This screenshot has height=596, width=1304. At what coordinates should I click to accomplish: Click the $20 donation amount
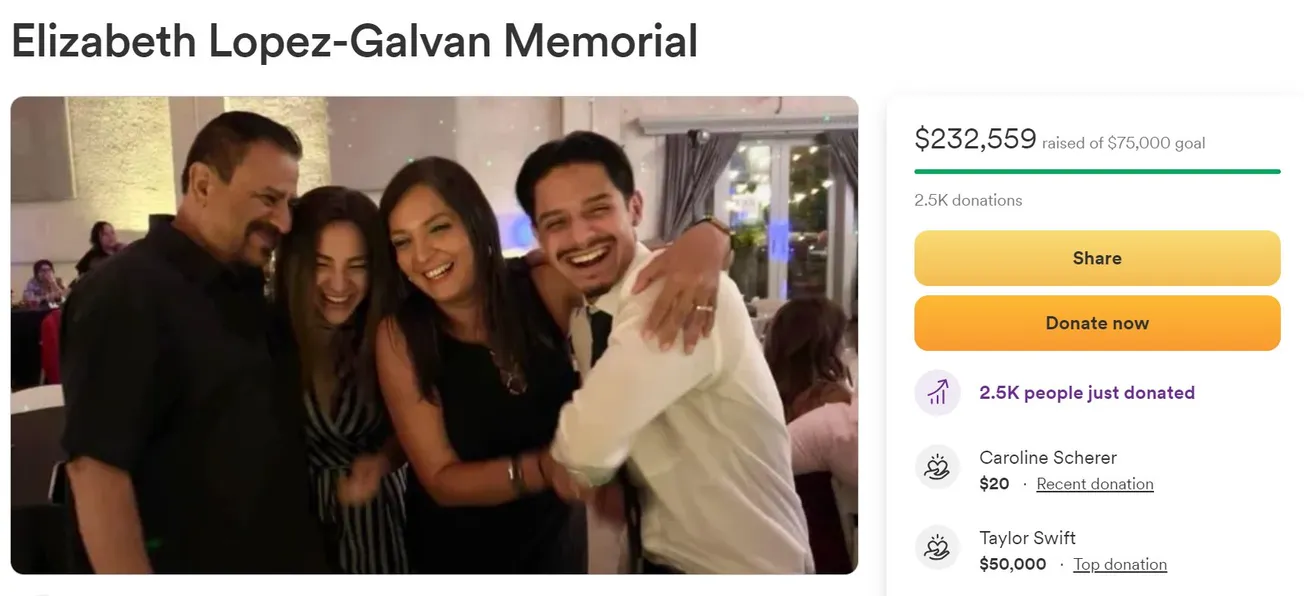pos(994,484)
